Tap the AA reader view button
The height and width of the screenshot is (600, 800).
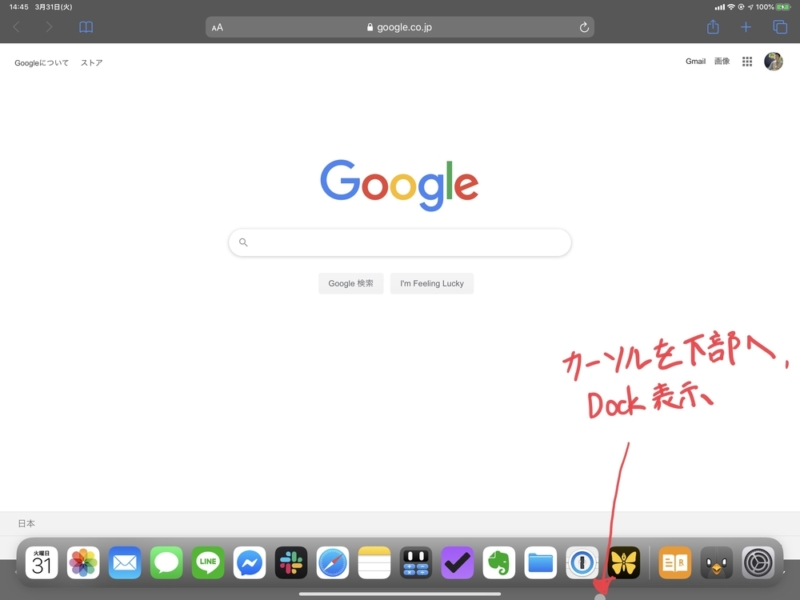click(x=217, y=28)
